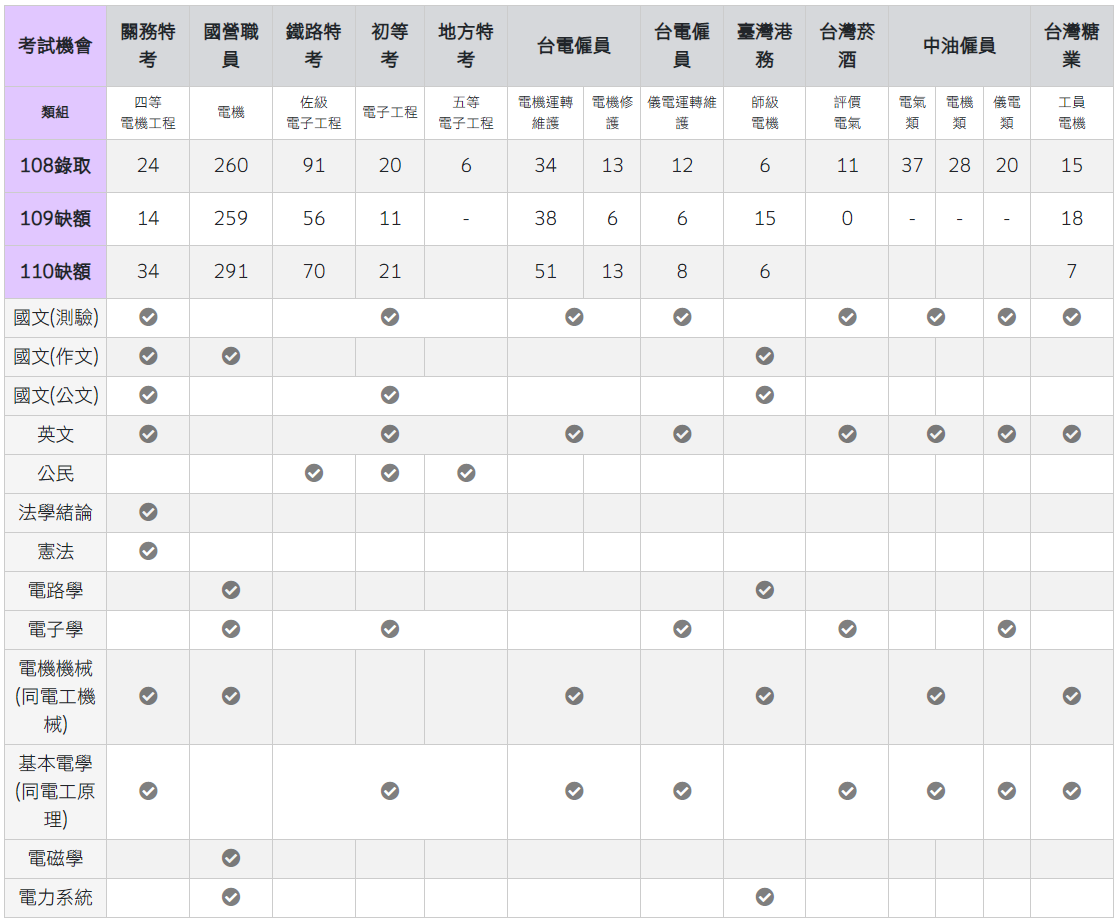The image size is (1119, 923).
Task: Click the 法學緒論 checkmark under 關務特考
Action: (148, 512)
